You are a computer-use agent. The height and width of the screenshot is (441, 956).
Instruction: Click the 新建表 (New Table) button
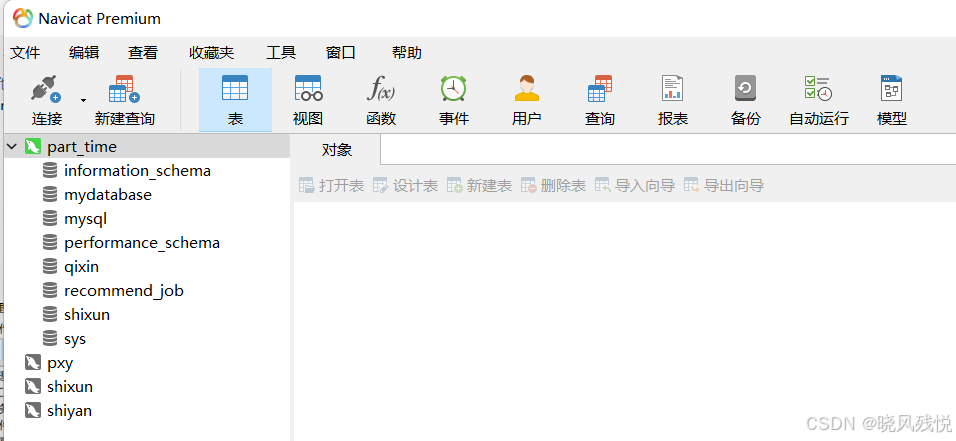479,185
